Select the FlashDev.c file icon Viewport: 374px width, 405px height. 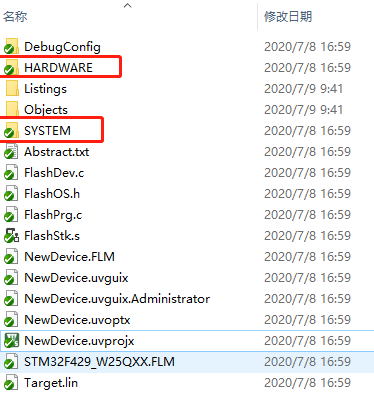click(x=11, y=173)
